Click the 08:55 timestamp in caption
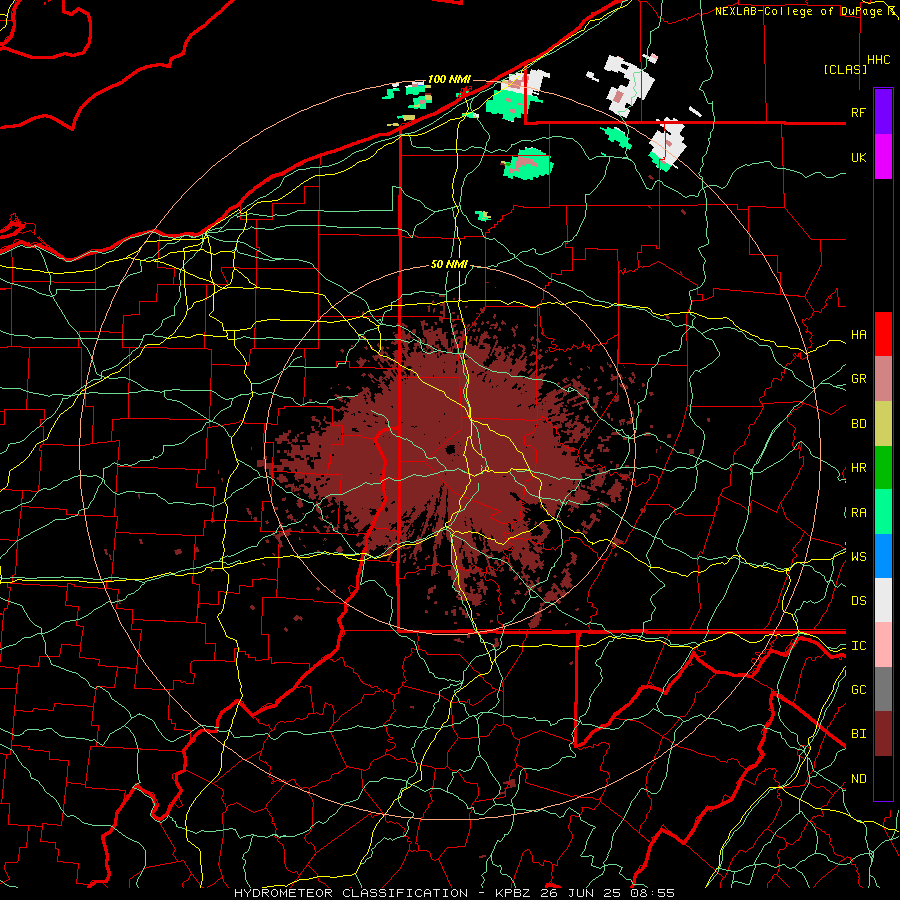Viewport: 900px width, 900px height. click(x=654, y=893)
